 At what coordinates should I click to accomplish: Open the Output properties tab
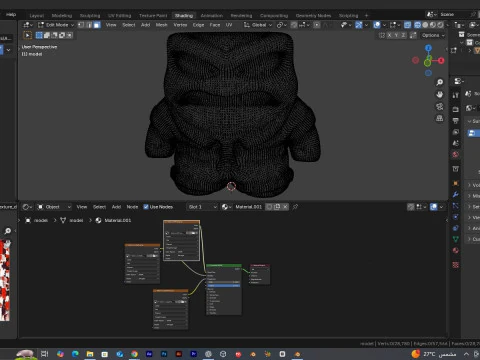pos(456,121)
